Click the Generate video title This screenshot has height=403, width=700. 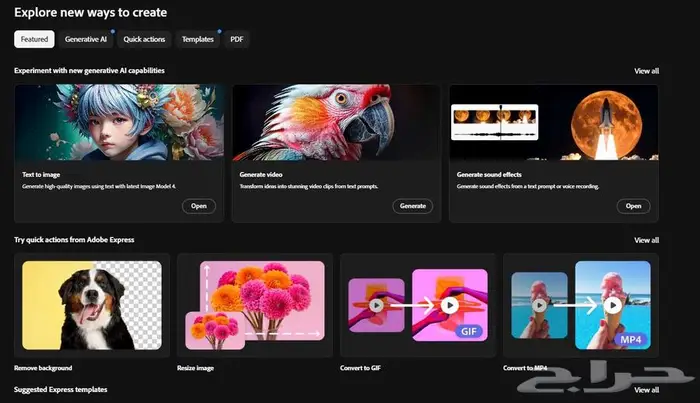[261, 175]
